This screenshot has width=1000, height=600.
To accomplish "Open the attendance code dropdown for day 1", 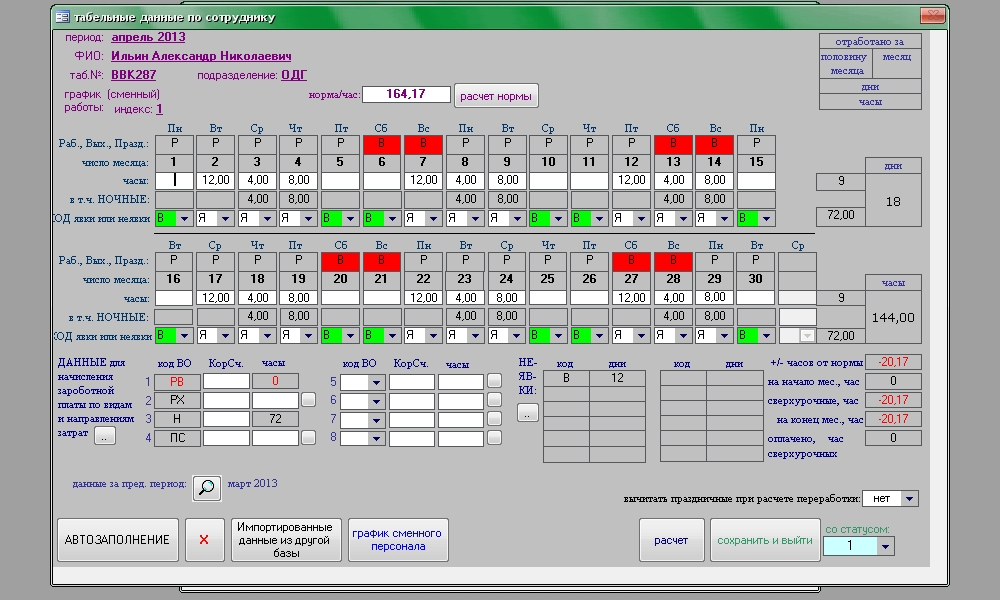I will (184, 219).
